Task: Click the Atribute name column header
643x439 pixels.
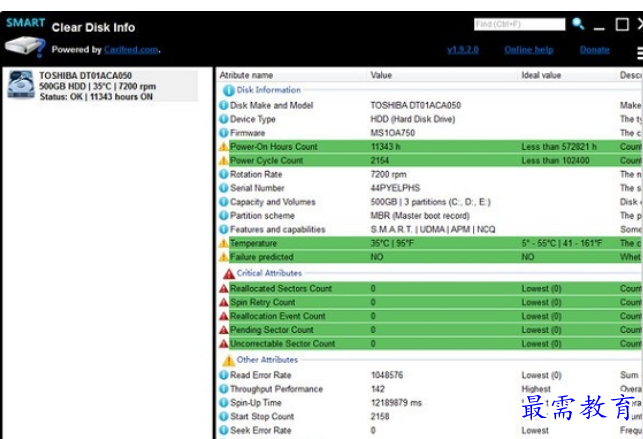Action: pos(246,75)
